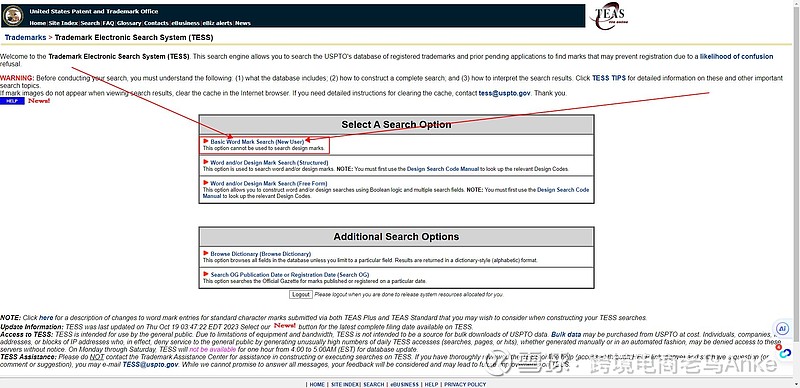Open eBUSINESS in the footer
The height and width of the screenshot is (388, 800).
(x=405, y=384)
